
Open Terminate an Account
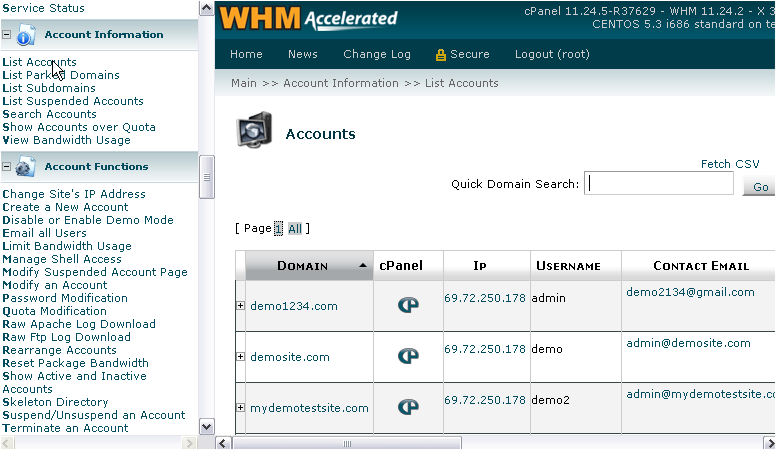(x=65, y=428)
